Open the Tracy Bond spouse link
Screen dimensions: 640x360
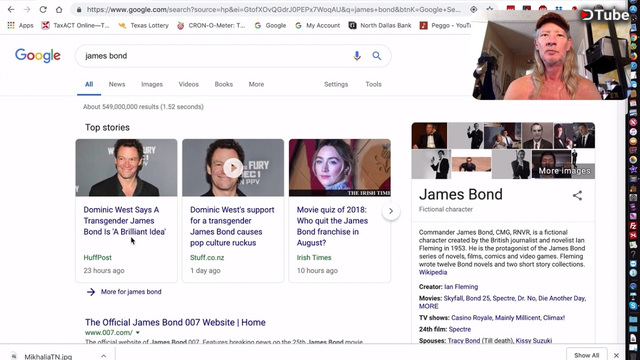click(x=464, y=340)
